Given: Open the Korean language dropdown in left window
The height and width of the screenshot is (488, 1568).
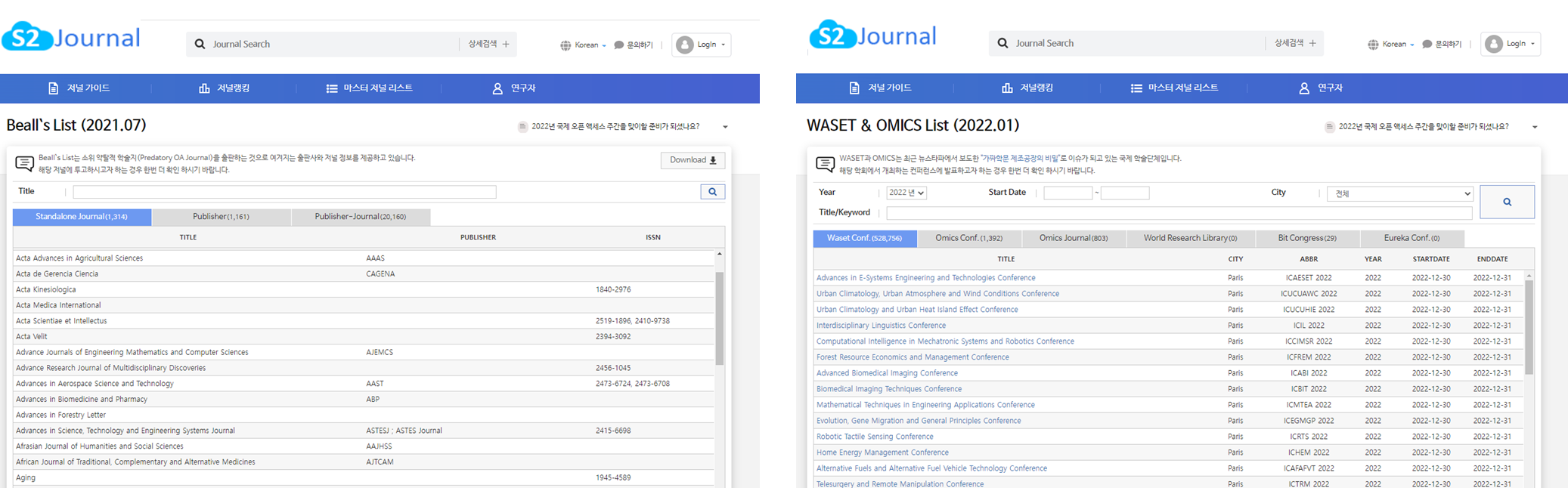Looking at the screenshot, I should [583, 45].
